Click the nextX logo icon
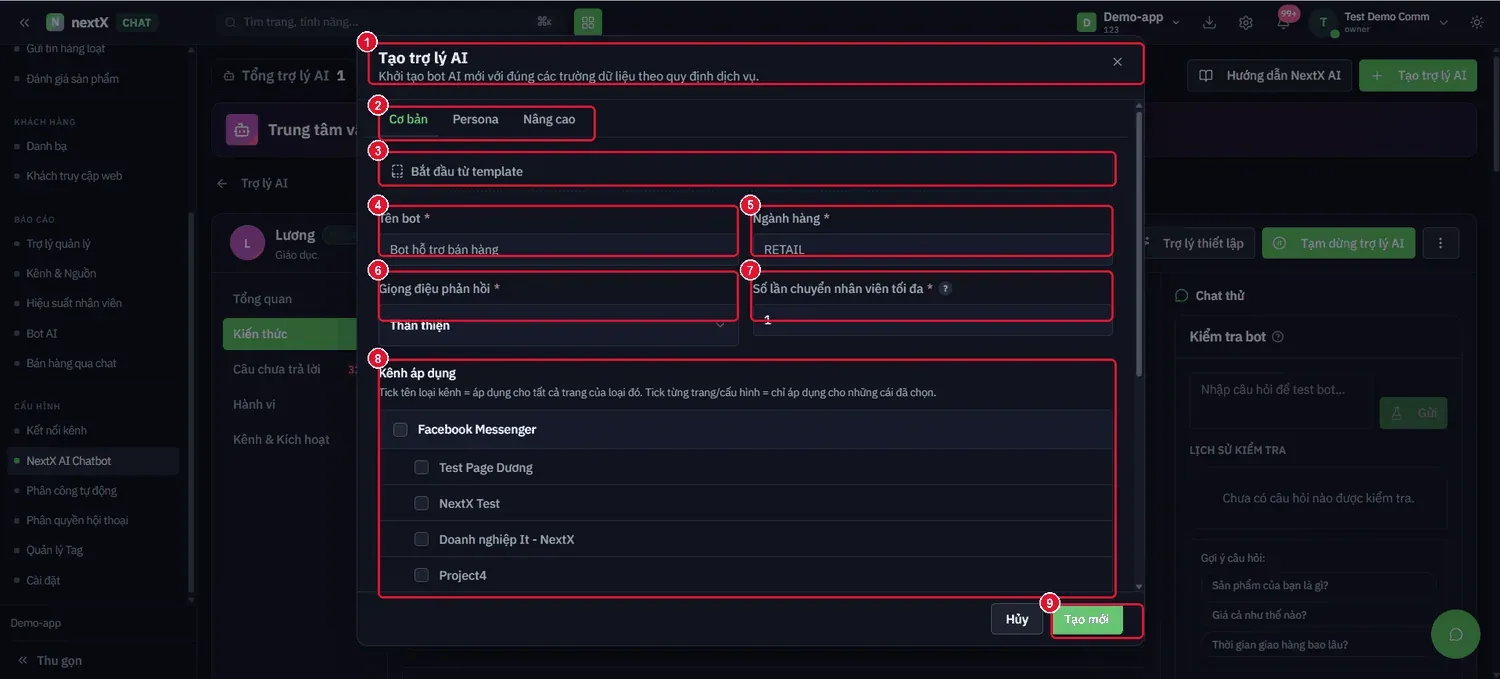The height and width of the screenshot is (679, 1500). click(55, 22)
